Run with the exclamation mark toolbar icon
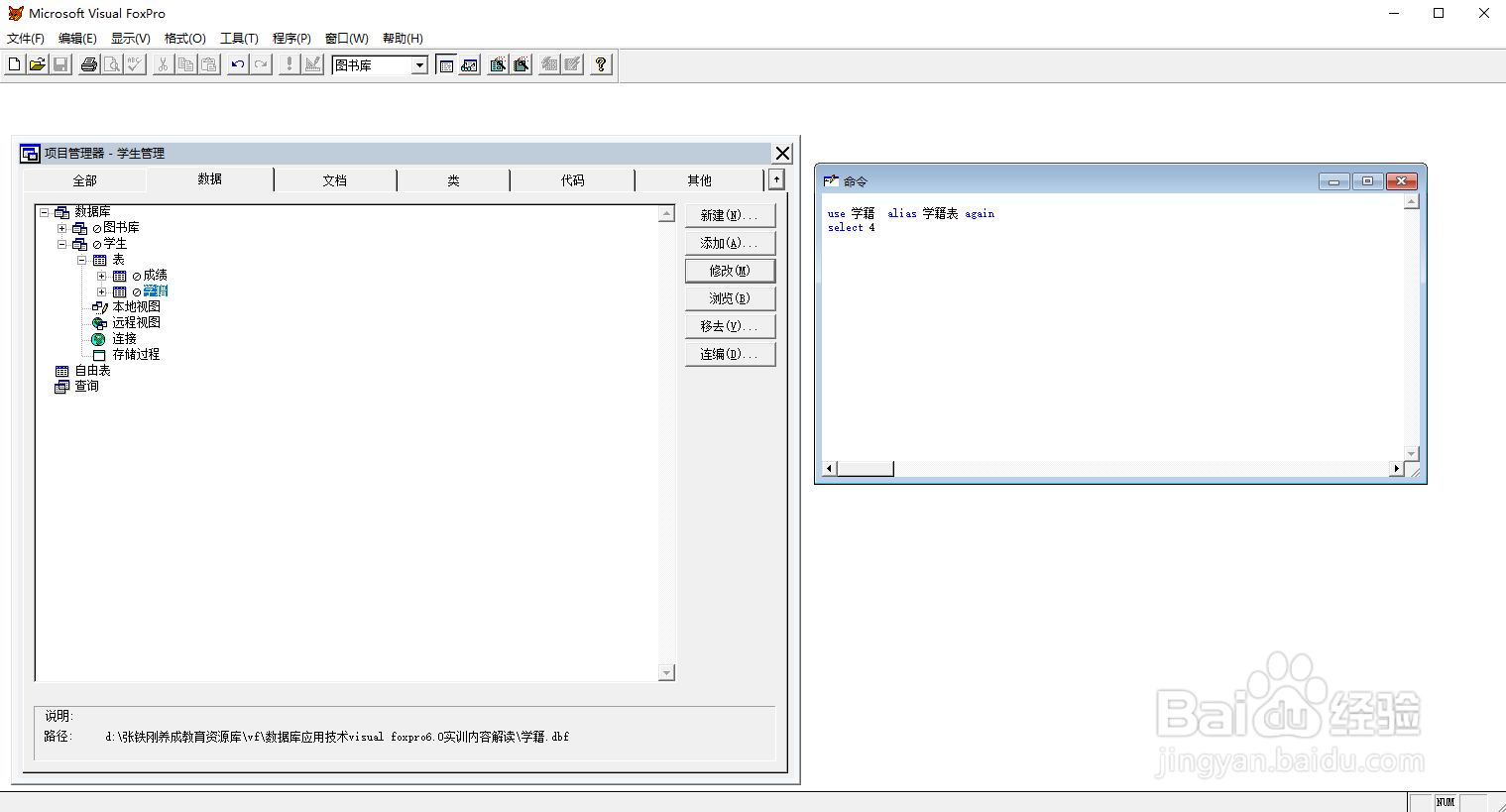Image resolution: width=1506 pixels, height=812 pixels. tap(290, 64)
